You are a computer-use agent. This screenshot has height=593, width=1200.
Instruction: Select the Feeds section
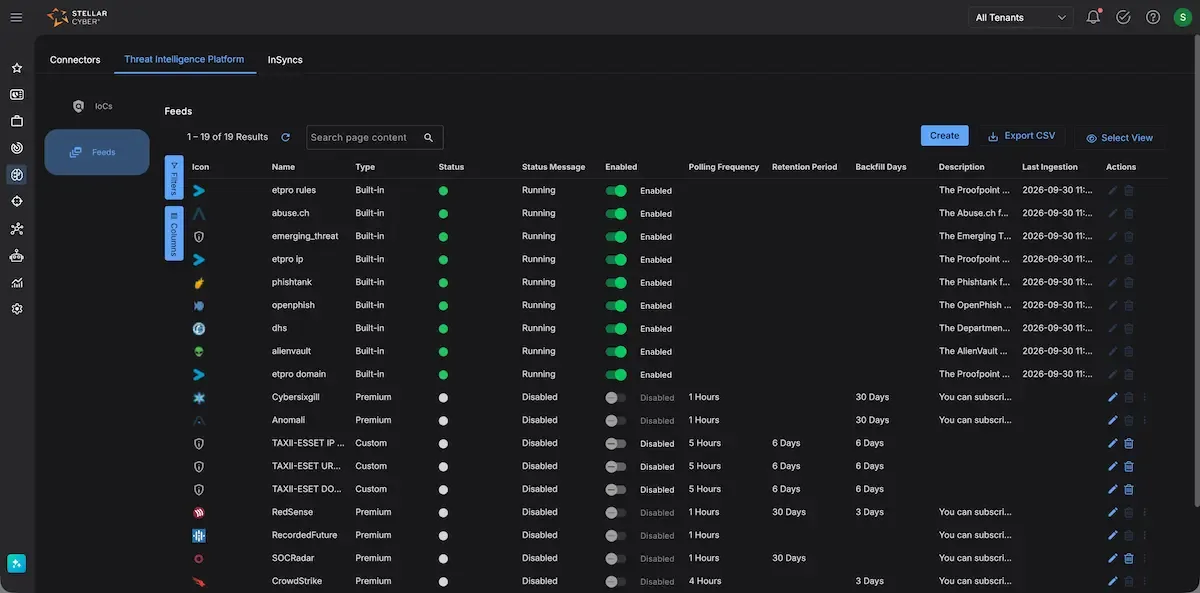(97, 152)
